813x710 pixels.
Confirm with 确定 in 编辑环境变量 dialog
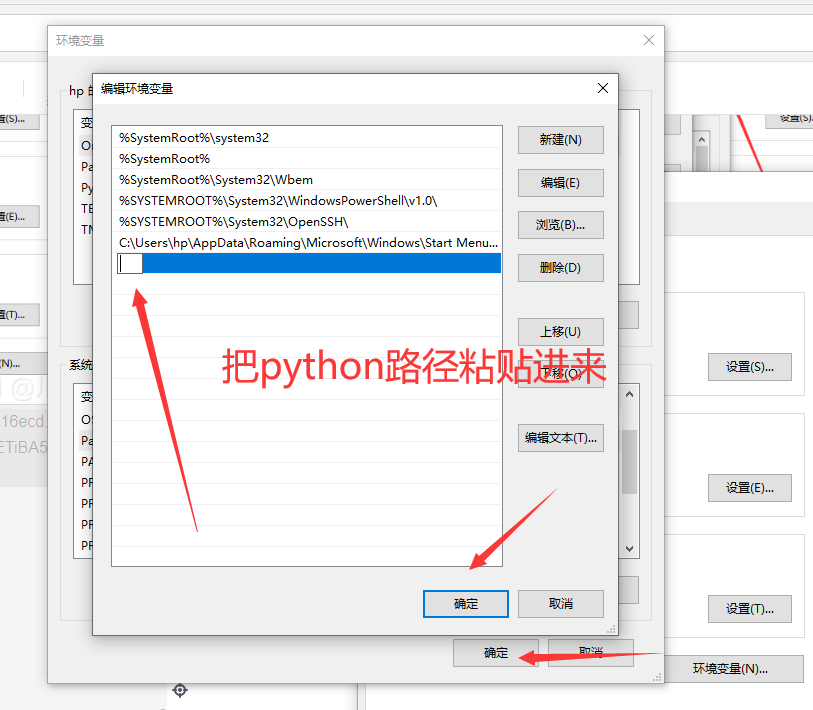pos(466,604)
